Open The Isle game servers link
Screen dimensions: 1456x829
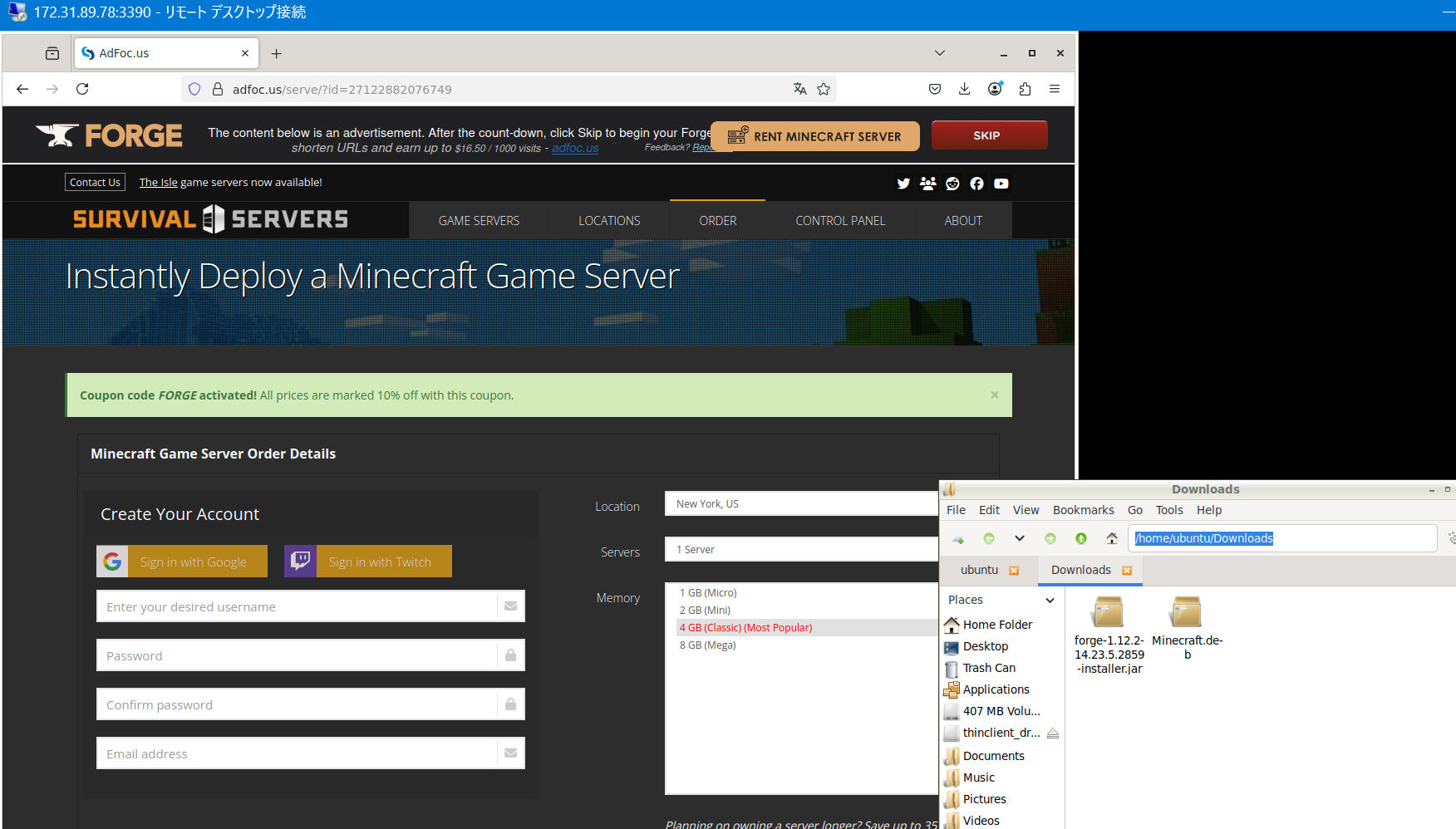[159, 182]
